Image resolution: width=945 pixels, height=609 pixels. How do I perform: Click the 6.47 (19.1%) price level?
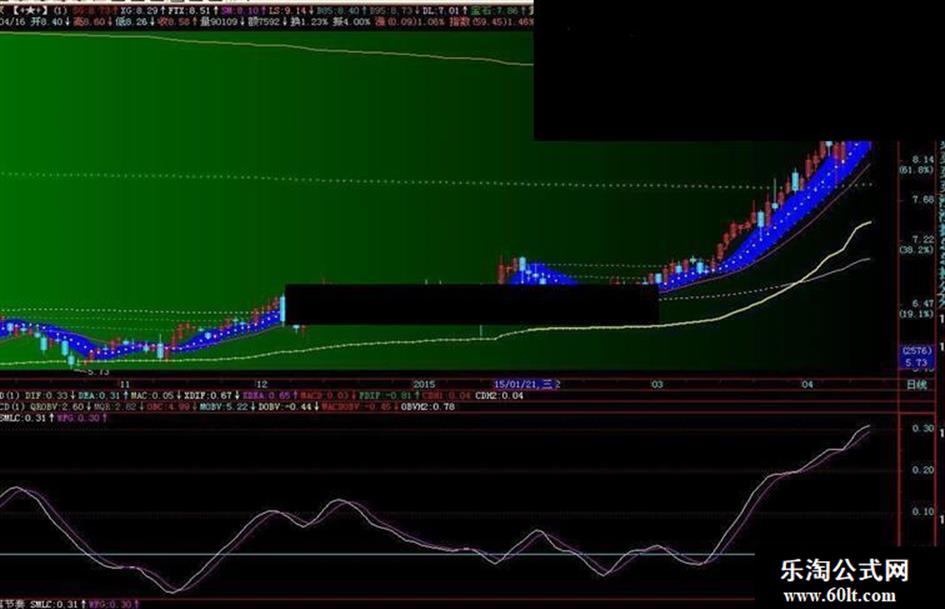pos(916,309)
